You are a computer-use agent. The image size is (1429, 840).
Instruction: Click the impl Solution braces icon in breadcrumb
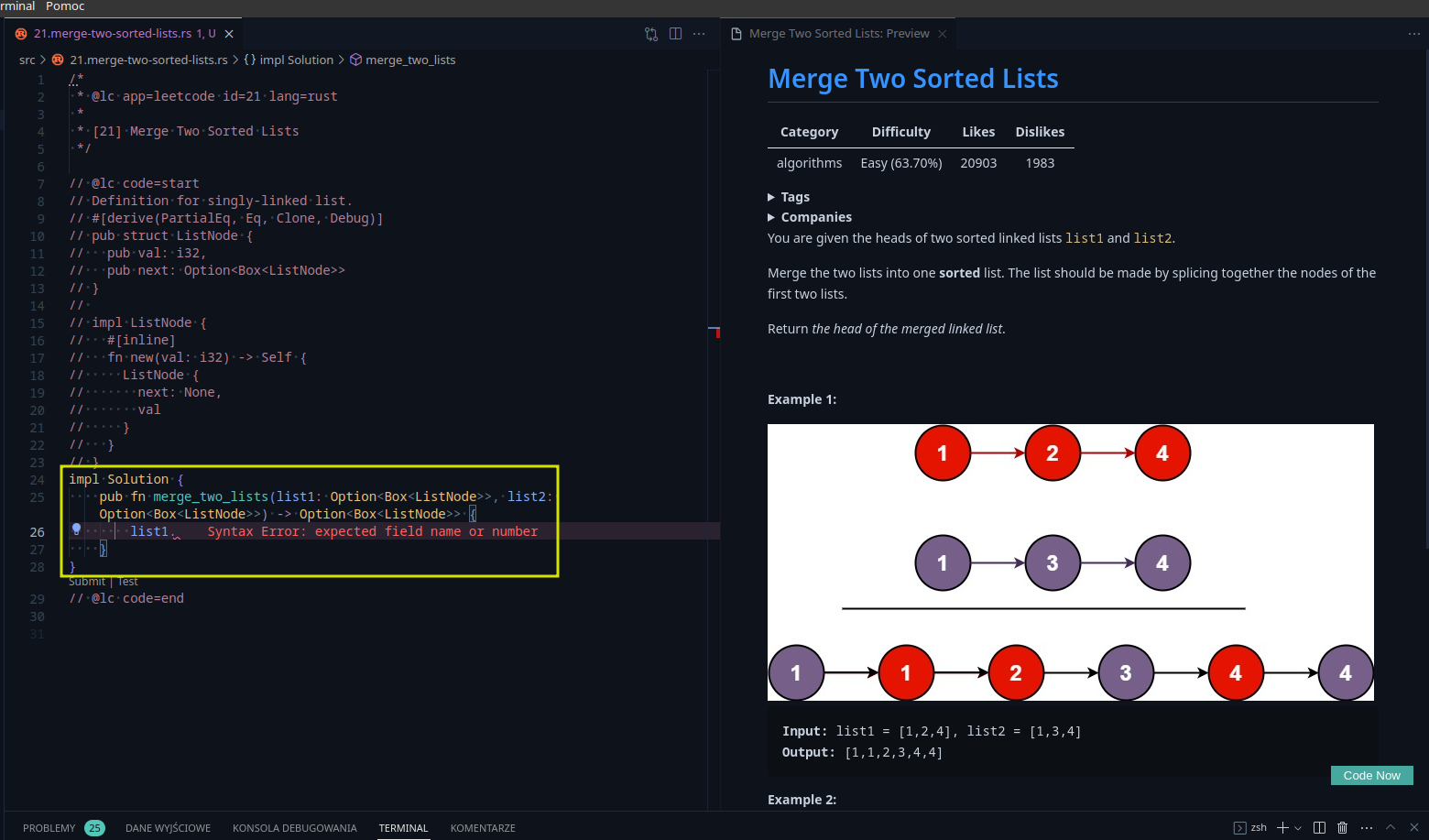(x=249, y=60)
